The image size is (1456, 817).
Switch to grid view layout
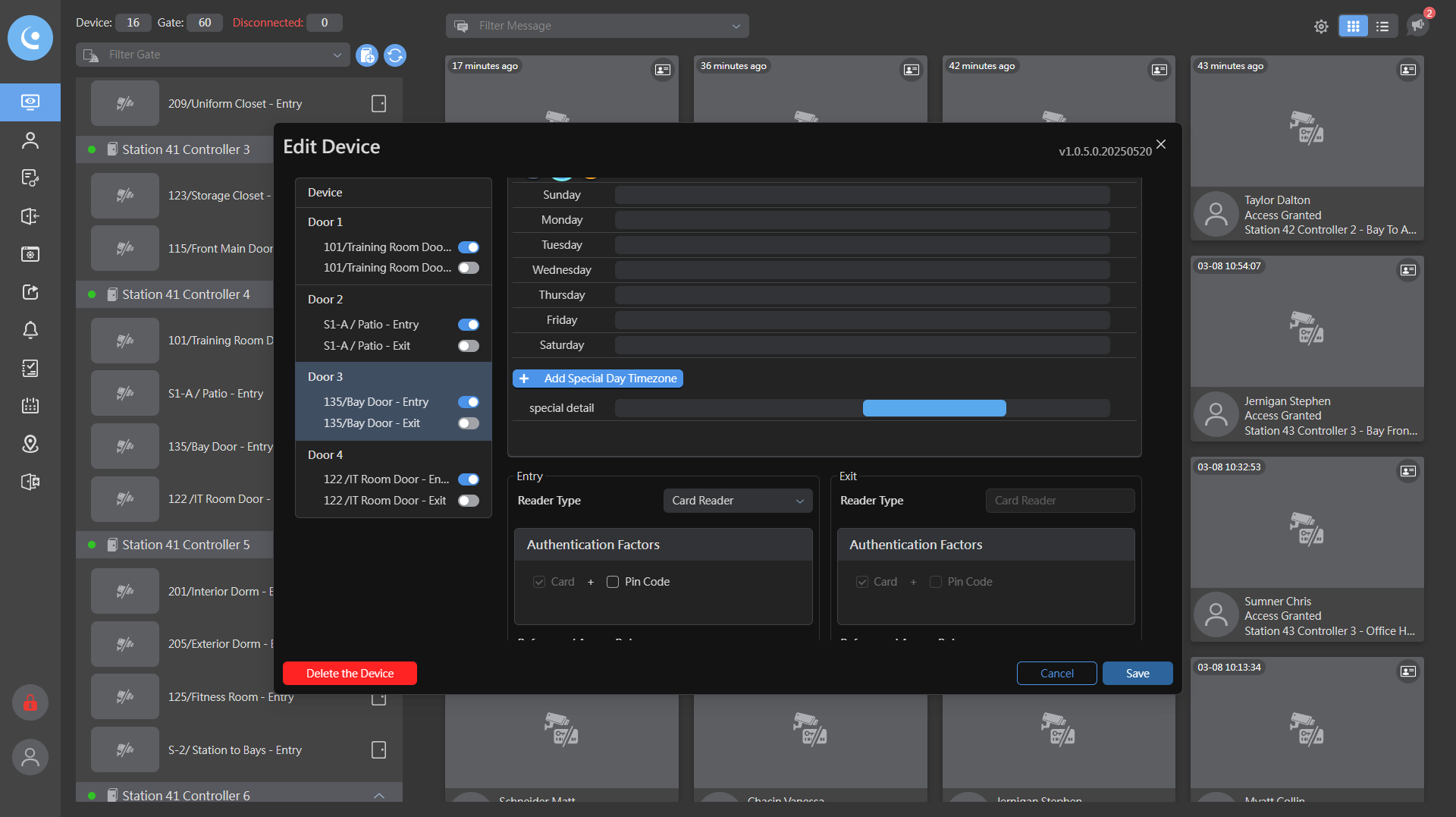(x=1353, y=27)
